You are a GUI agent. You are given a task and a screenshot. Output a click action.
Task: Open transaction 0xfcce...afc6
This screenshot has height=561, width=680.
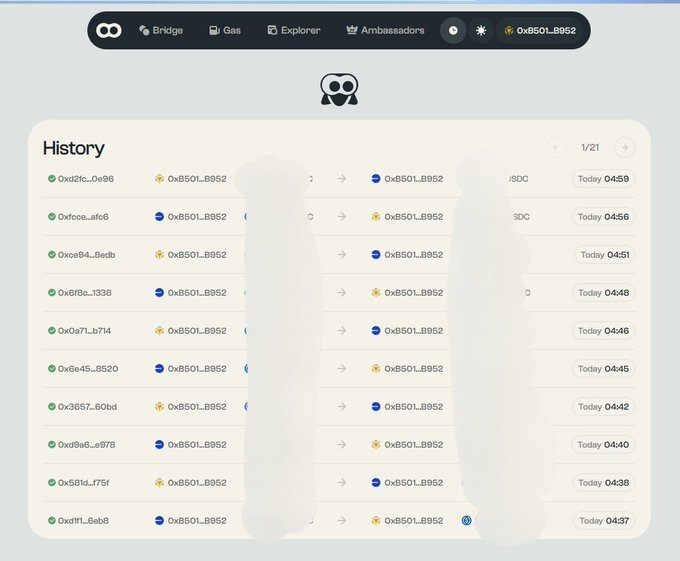(83, 217)
